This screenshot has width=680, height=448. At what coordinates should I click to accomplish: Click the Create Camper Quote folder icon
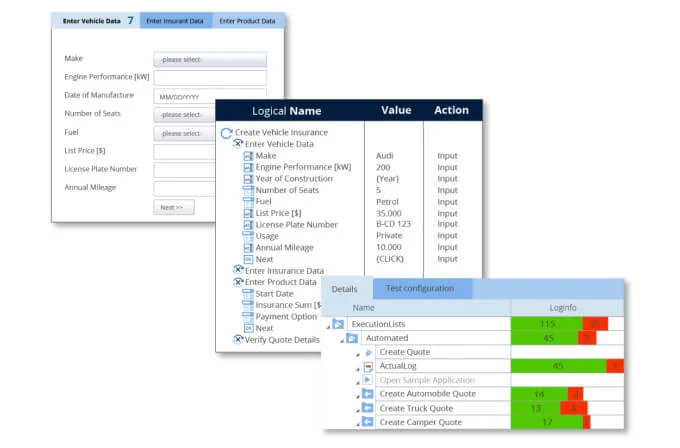tap(368, 422)
